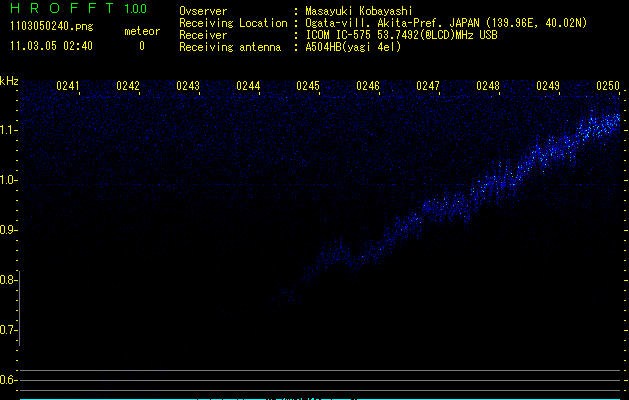Click the 0243 time marker
The width and height of the screenshot is (629, 400).
188,85
